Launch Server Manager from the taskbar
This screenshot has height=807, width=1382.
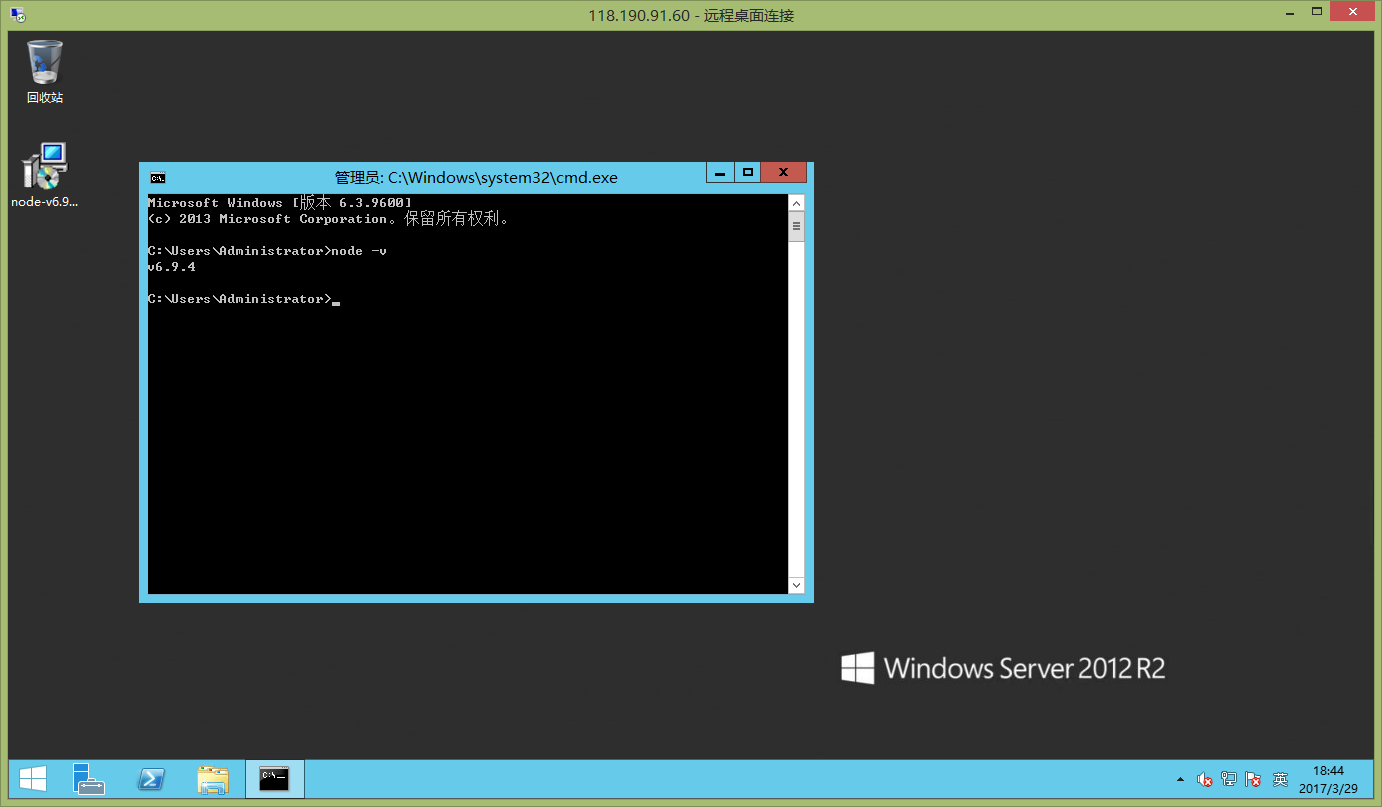(90, 780)
